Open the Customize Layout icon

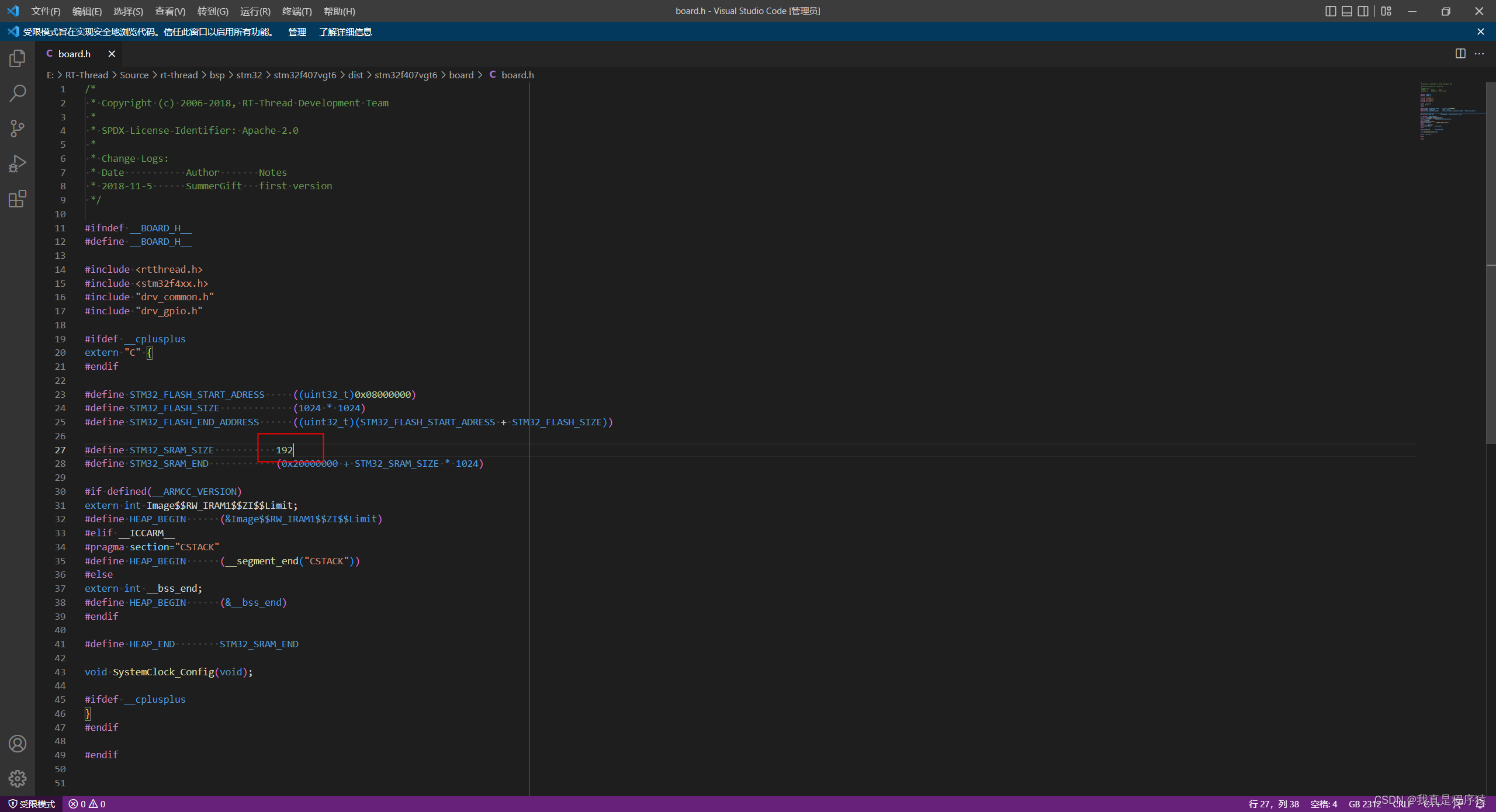[1386, 11]
